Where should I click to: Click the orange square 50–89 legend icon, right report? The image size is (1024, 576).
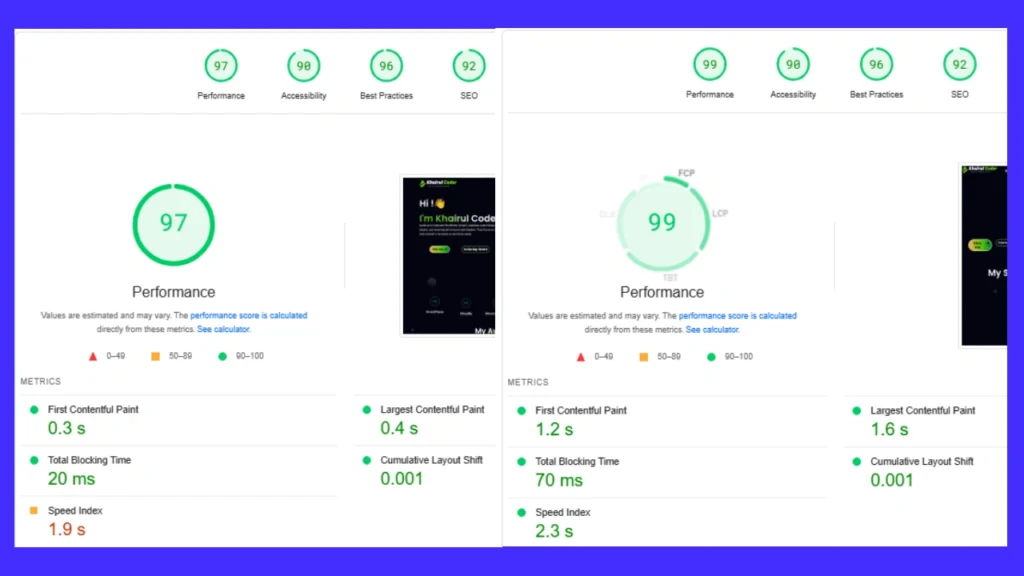click(644, 357)
